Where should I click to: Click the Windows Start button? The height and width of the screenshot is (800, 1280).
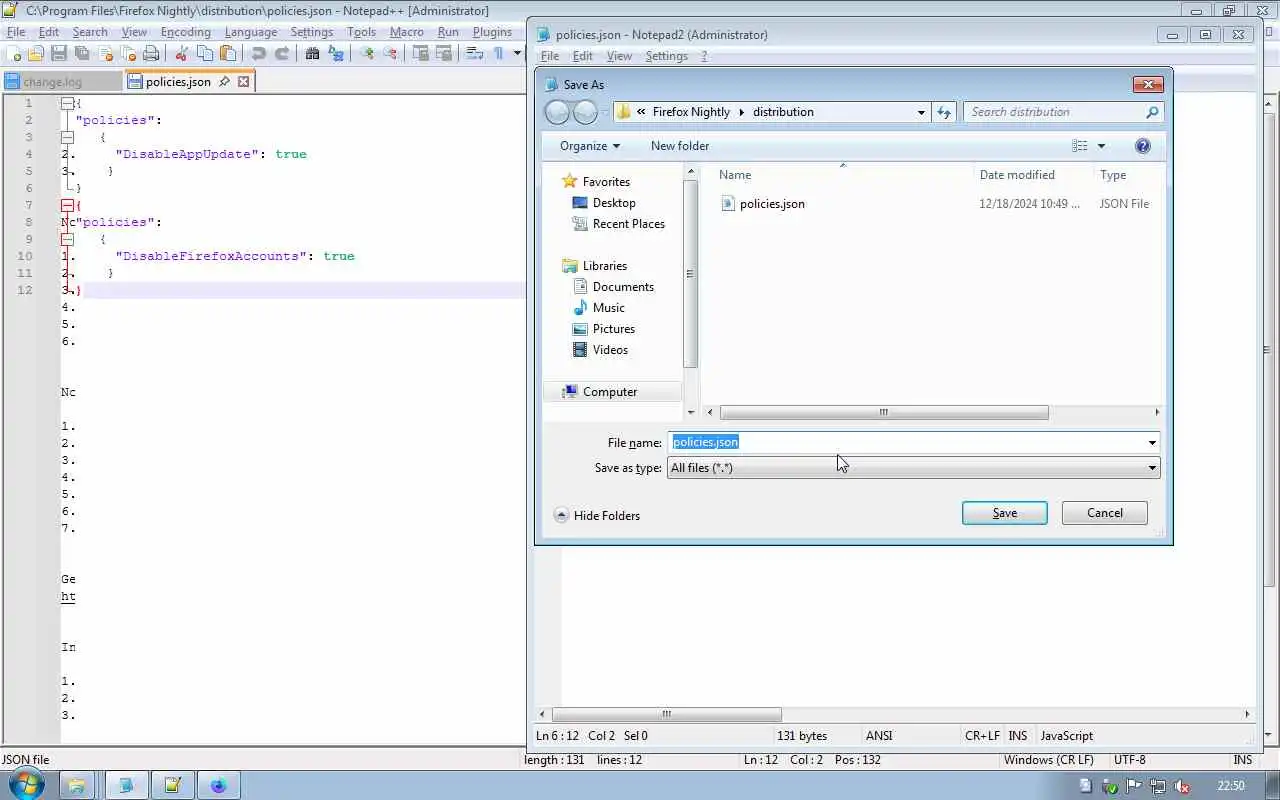point(26,785)
